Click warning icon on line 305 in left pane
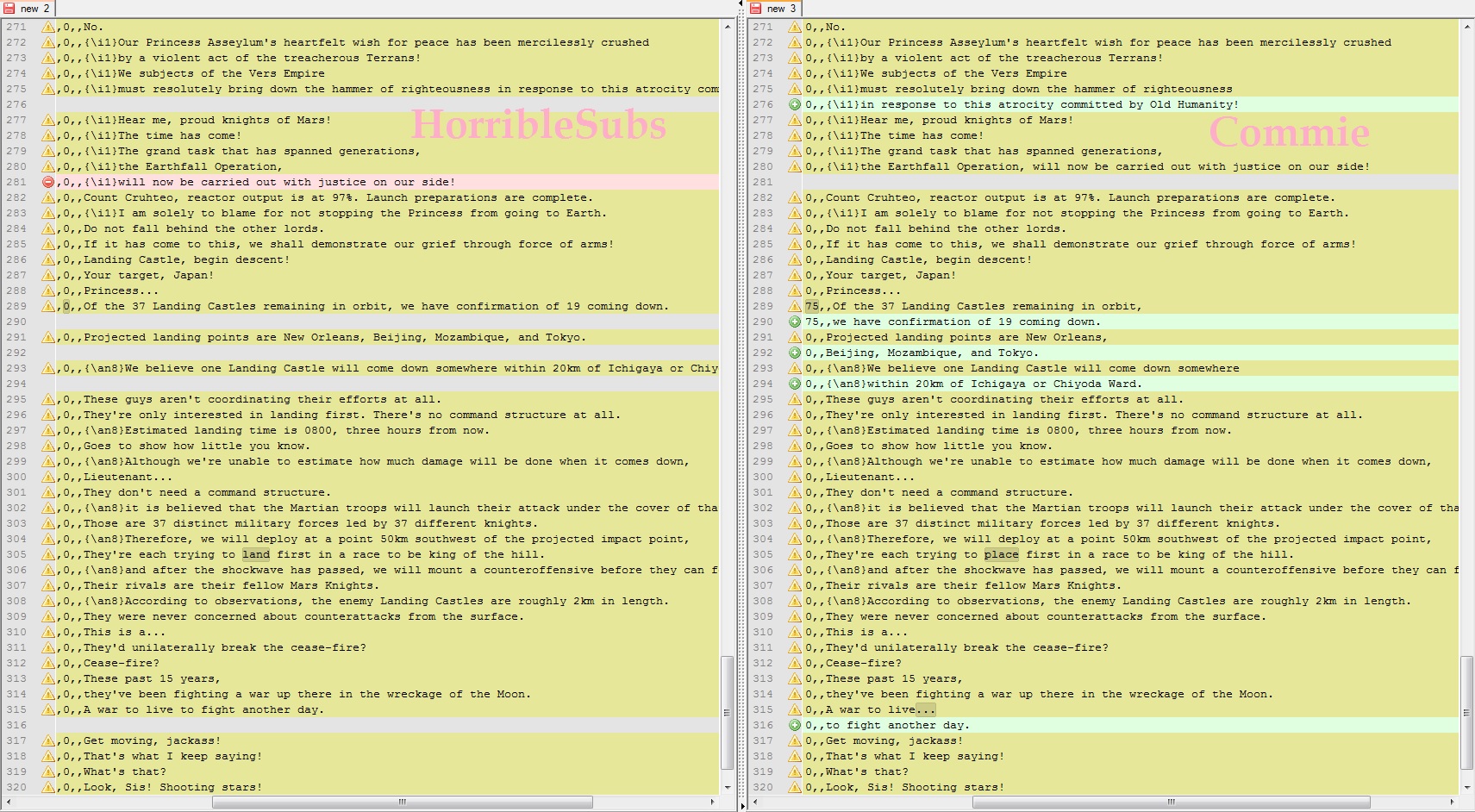 tap(48, 554)
